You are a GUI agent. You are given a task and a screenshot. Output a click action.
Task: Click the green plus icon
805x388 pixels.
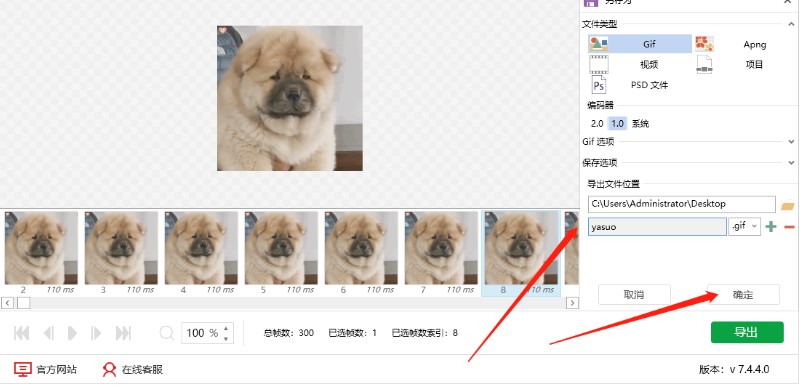click(x=770, y=227)
